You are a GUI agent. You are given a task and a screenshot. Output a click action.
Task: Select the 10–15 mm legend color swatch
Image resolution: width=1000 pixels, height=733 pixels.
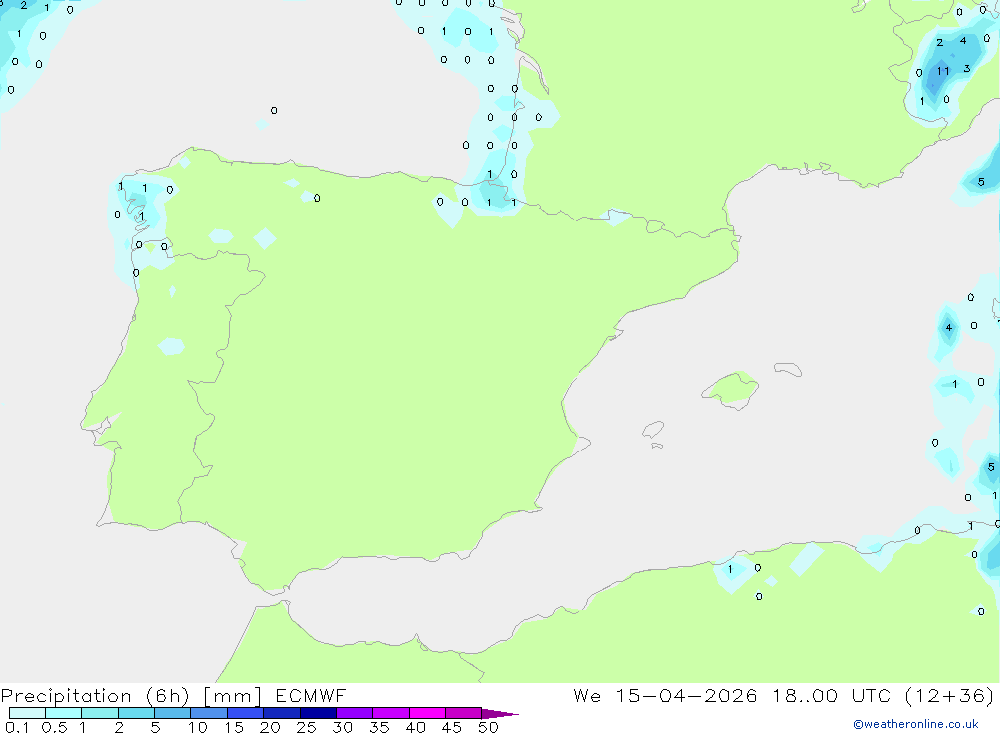[209, 713]
